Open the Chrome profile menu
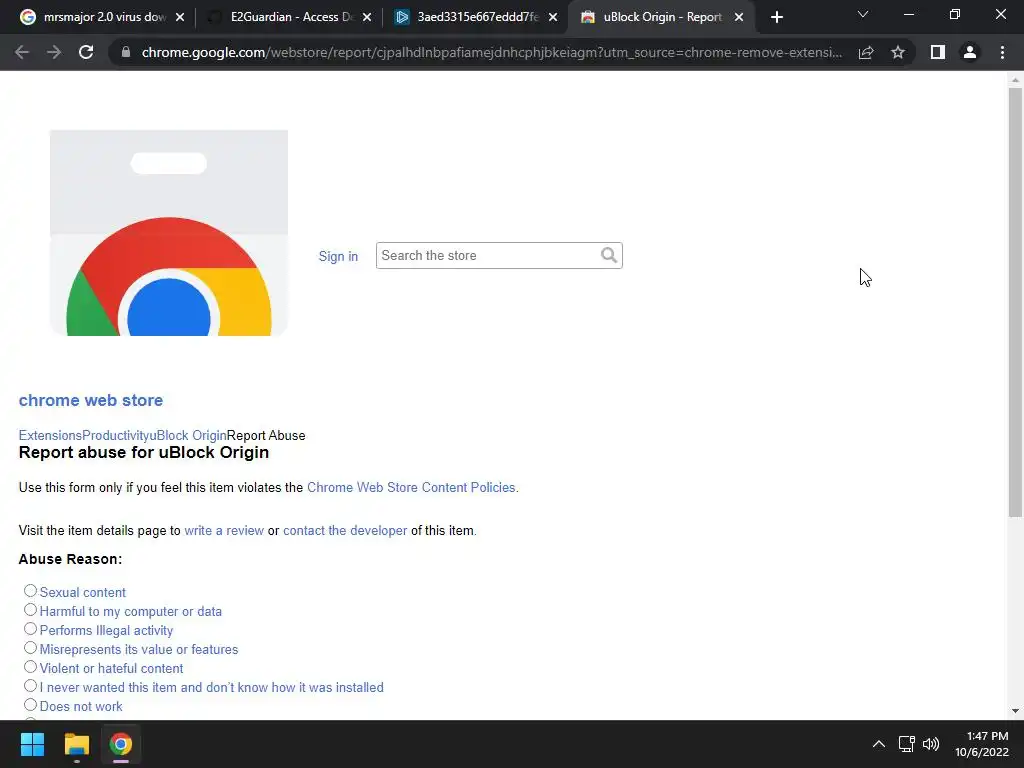Image resolution: width=1024 pixels, height=768 pixels. pyautogui.click(x=970, y=52)
